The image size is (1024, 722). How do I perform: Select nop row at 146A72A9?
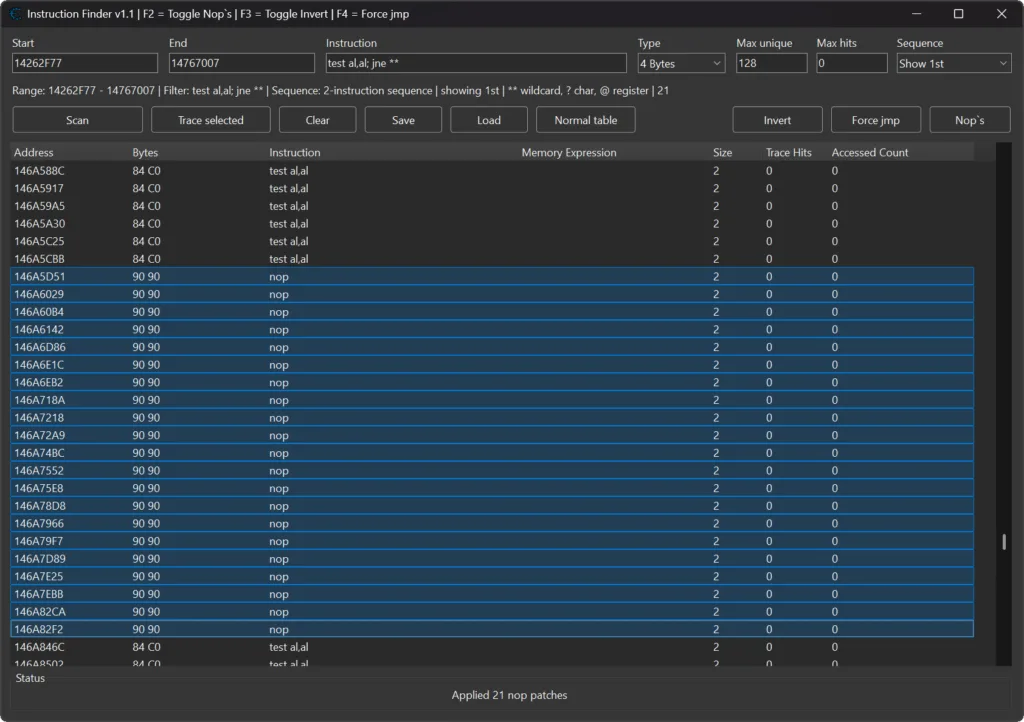[x=492, y=435]
